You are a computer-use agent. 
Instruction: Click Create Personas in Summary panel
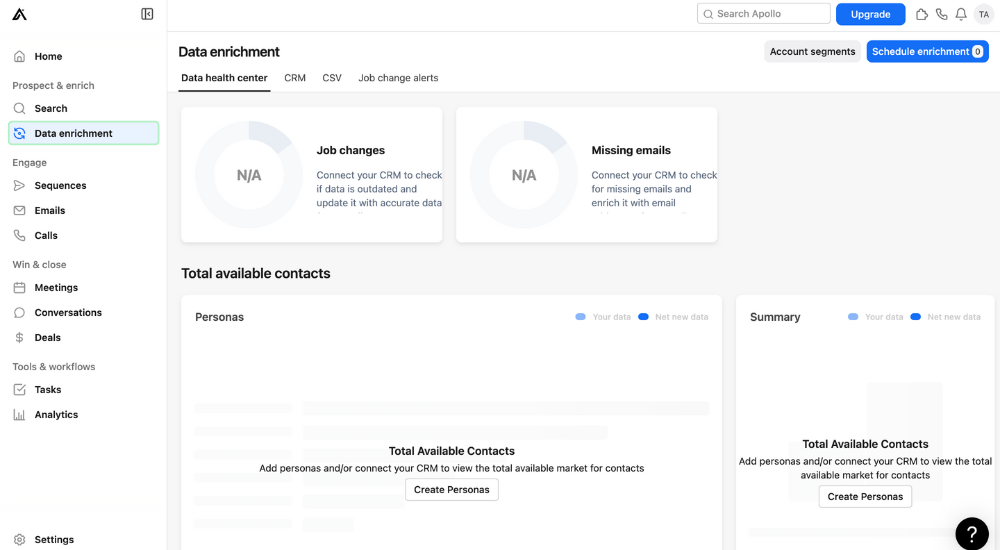[865, 497]
